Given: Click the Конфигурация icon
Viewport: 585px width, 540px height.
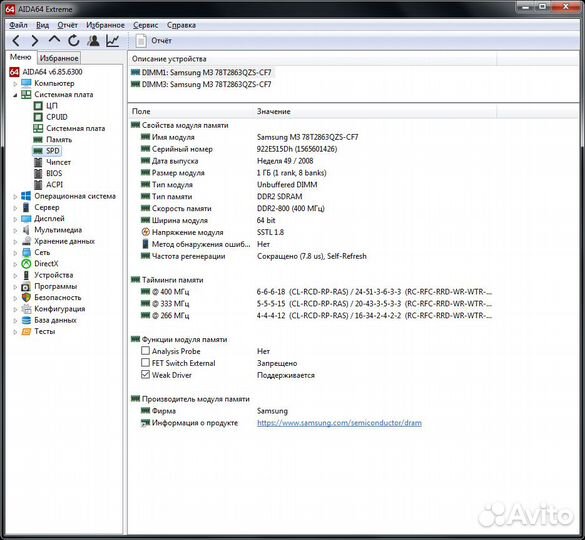Looking at the screenshot, I should (x=26, y=309).
